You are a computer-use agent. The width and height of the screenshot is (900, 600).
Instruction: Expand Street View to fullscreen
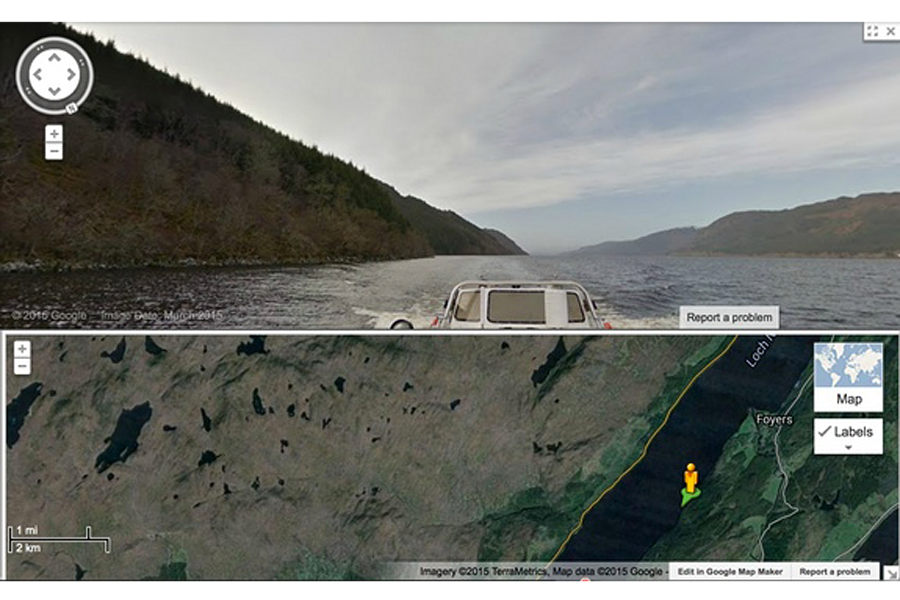872,31
